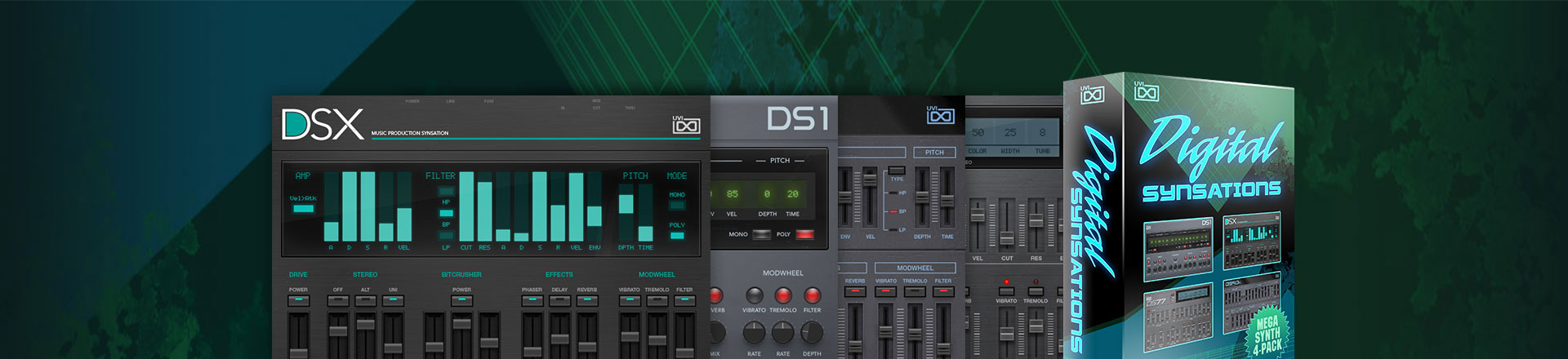This screenshot has height=359, width=1568.
Task: Click the UVI logo on box front
Action: [x=1147, y=91]
